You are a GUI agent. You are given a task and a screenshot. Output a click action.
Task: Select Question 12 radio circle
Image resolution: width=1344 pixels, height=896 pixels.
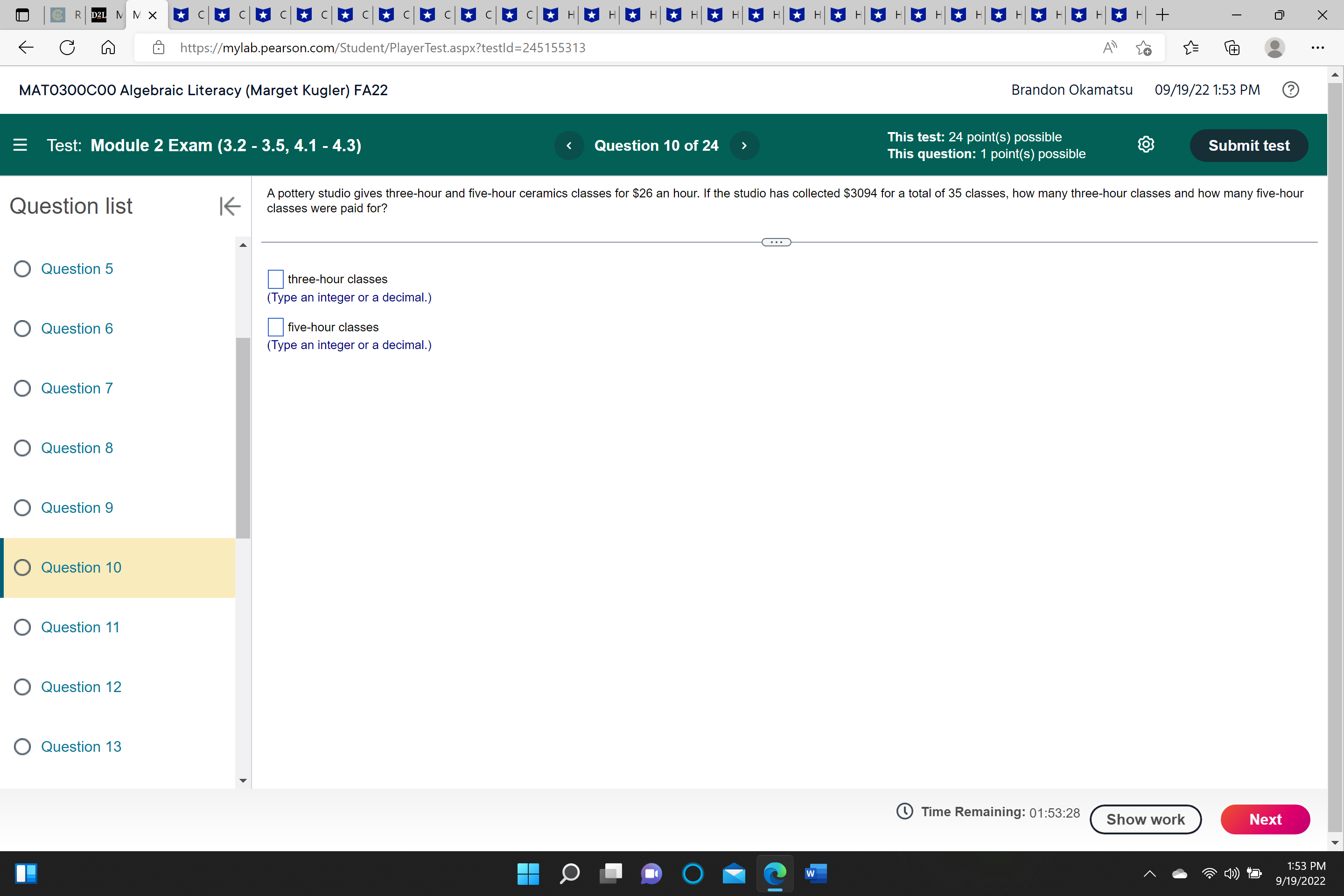click(22, 687)
